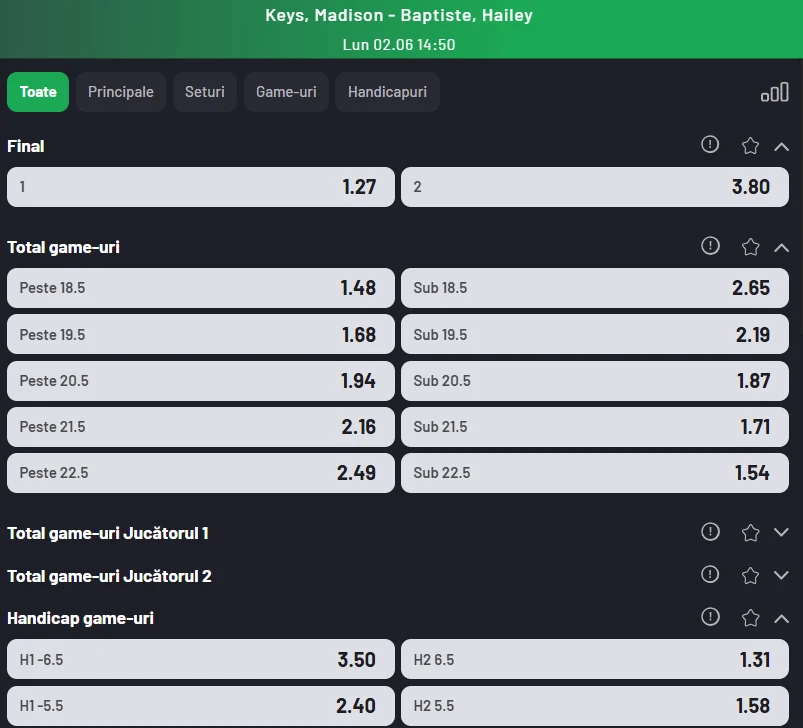Select odds 1.27 for player 1 win

tap(201, 187)
